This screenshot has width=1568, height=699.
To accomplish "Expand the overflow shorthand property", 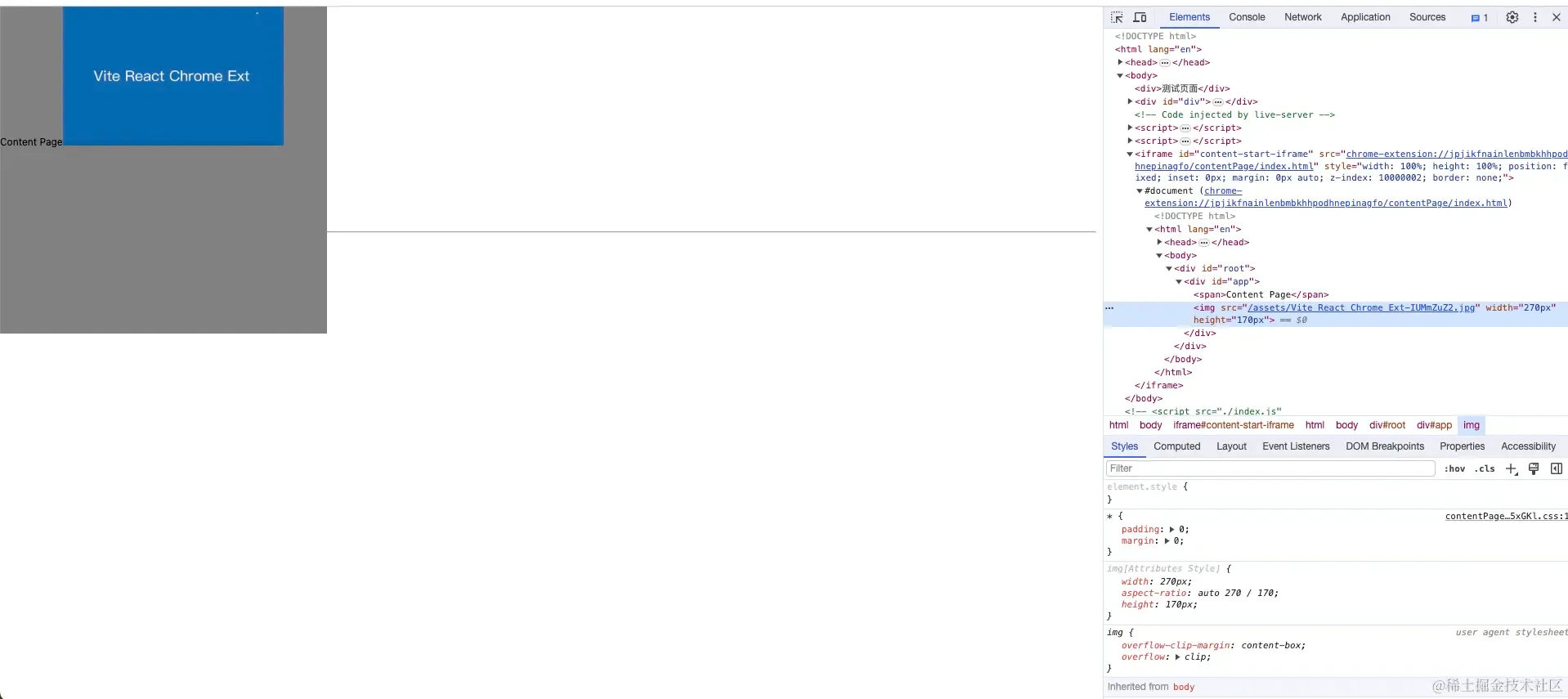I will click(x=1177, y=657).
